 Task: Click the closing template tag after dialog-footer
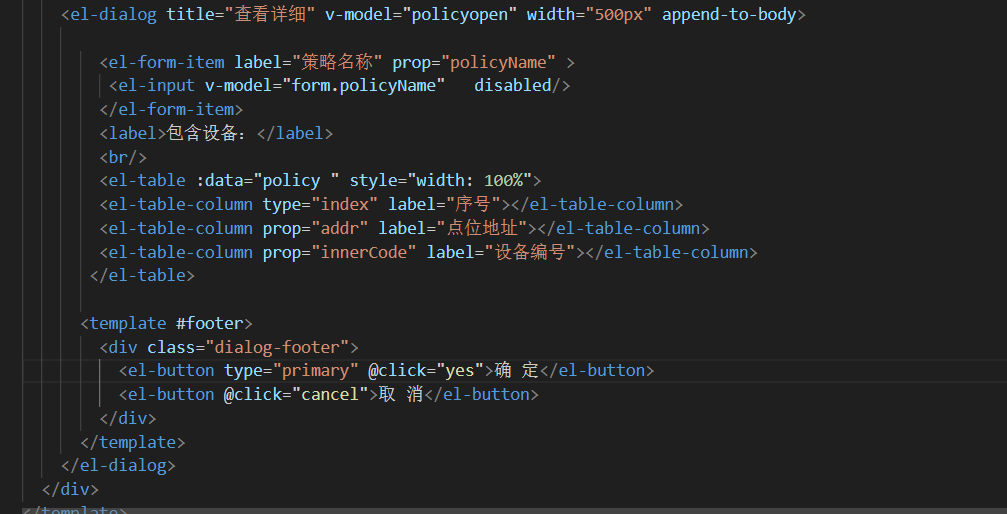pyautogui.click(x=133, y=442)
